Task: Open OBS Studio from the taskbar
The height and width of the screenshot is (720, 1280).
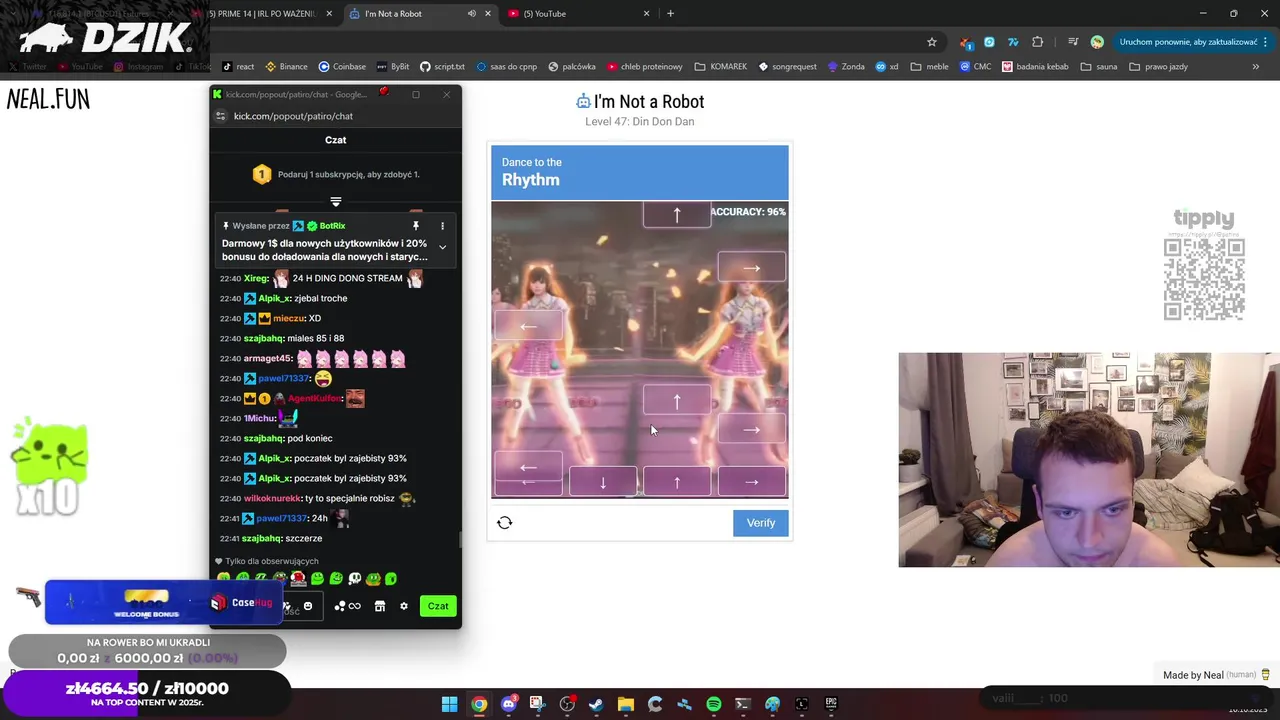Action: [x=567, y=704]
